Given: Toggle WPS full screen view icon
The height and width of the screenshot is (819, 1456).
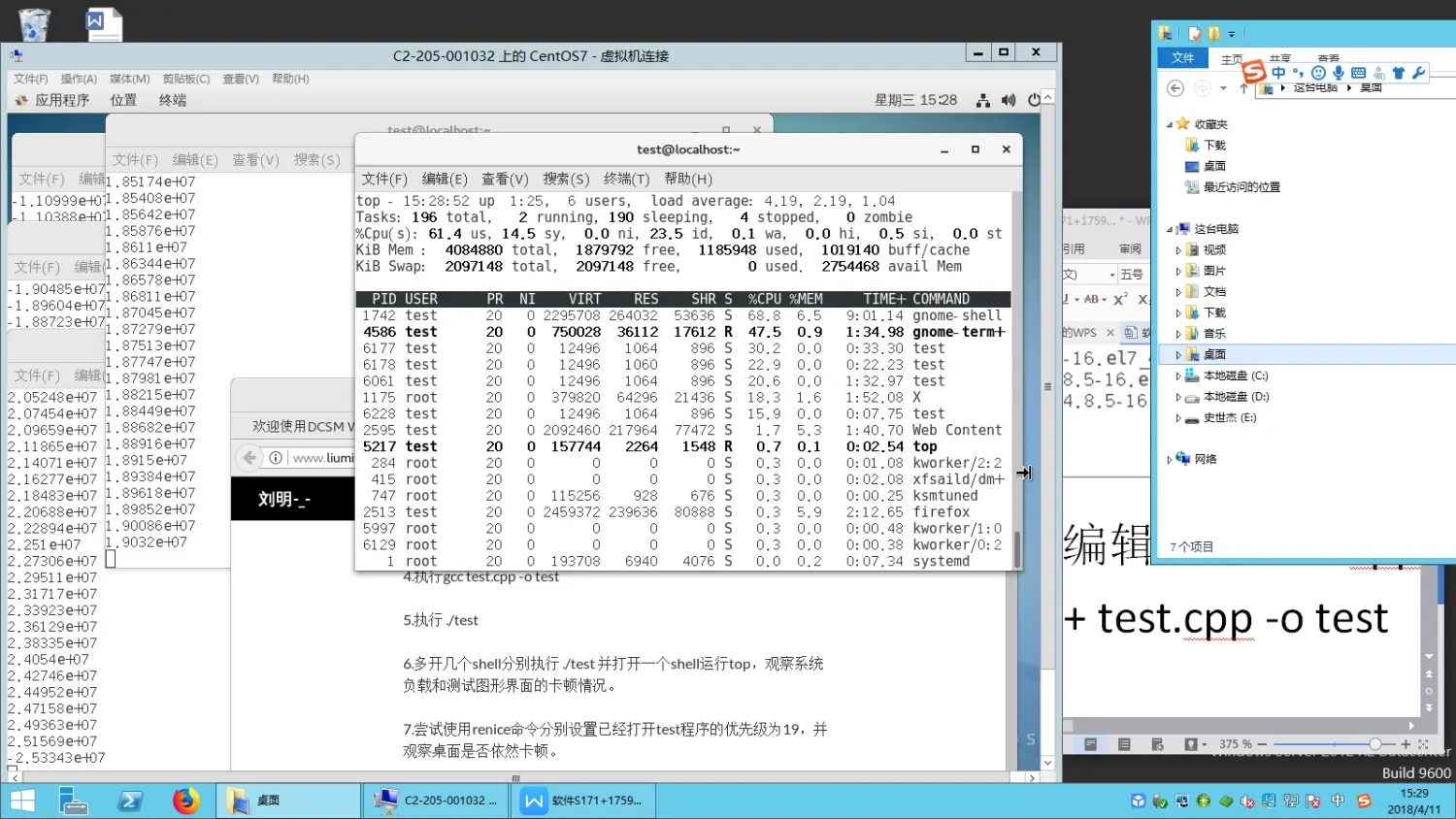Looking at the screenshot, I should (1423, 744).
